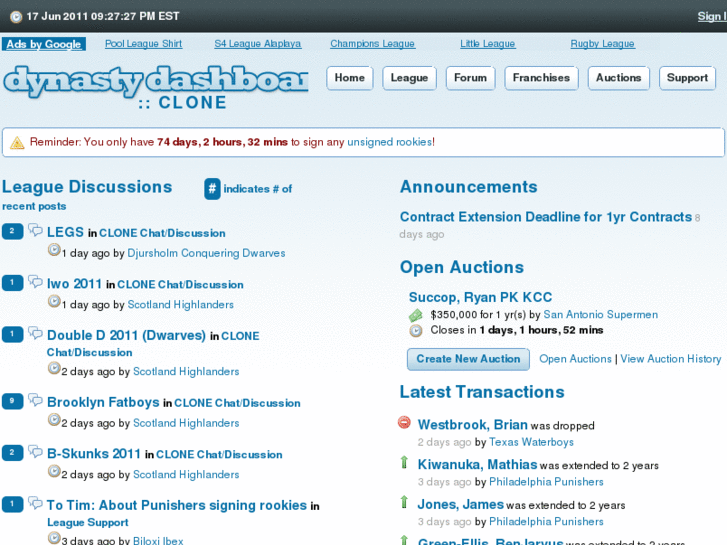Open the Rugby League ad link
Image resolution: width=727 pixels, height=545 pixels.
tap(603, 44)
